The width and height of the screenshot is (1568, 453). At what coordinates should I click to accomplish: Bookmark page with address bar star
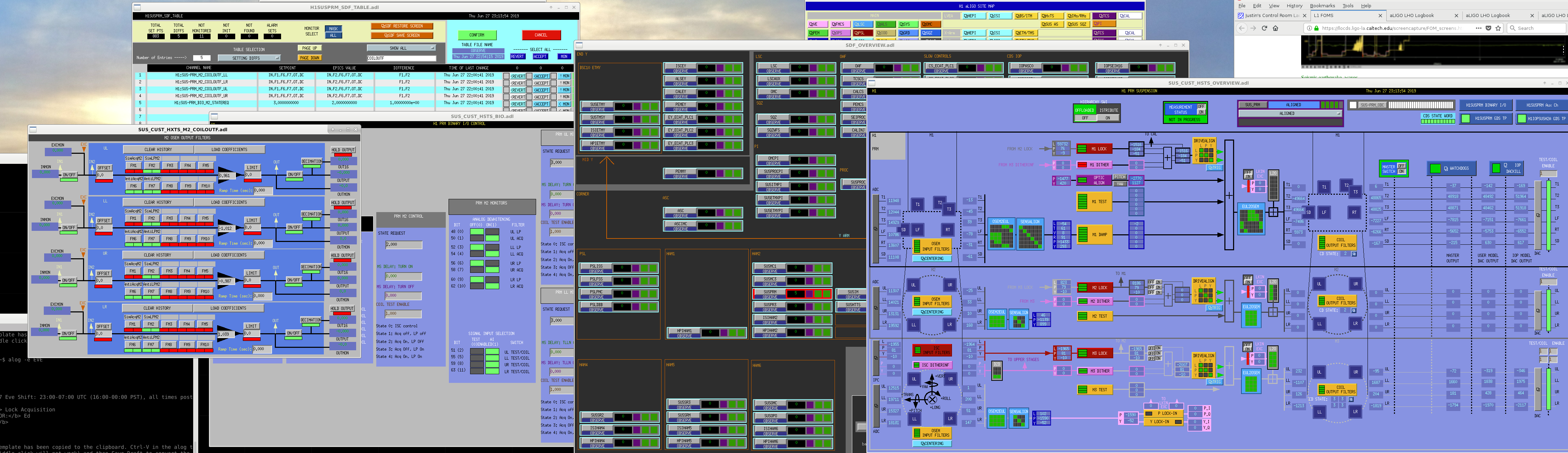coord(1498,28)
